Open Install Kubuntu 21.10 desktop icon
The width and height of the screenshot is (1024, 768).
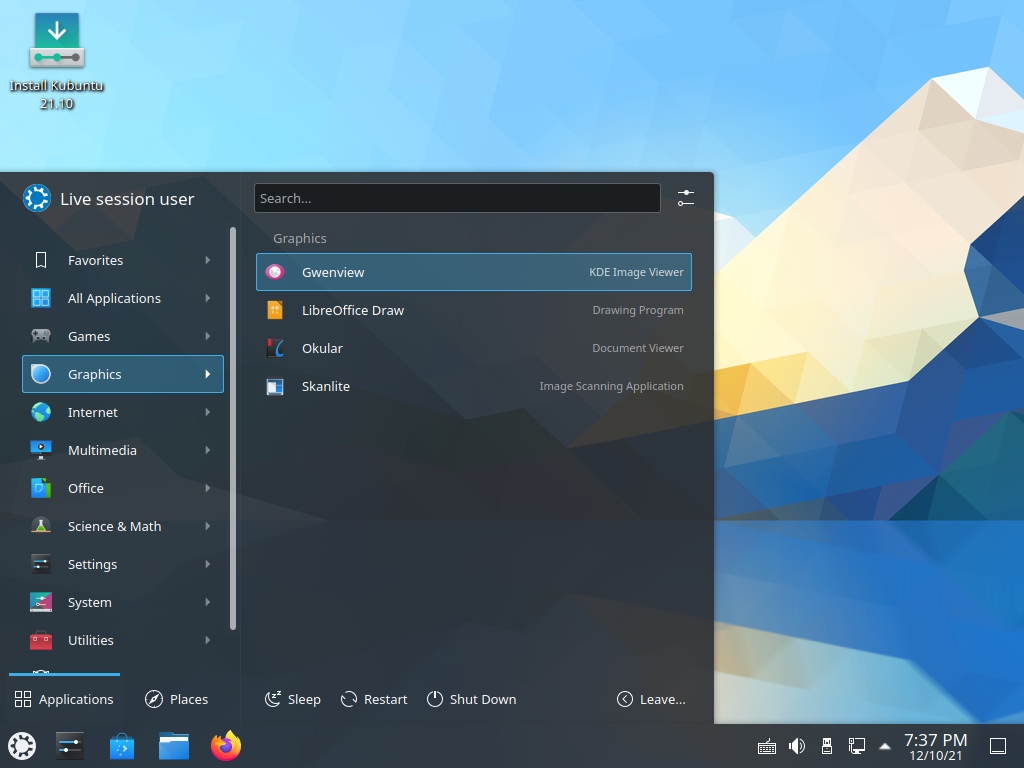pyautogui.click(x=57, y=60)
